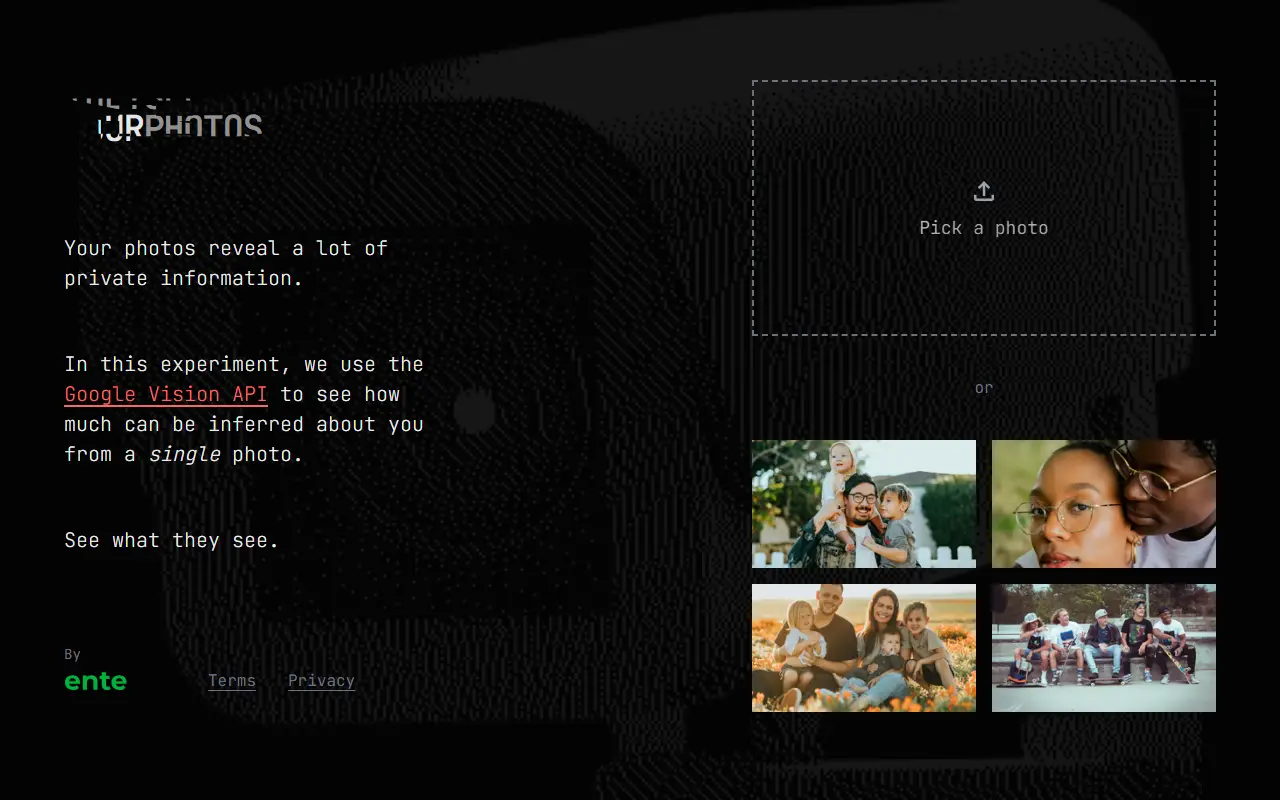The height and width of the screenshot is (800, 1280).
Task: Click the "See what they see." tagline
Action: [172, 540]
